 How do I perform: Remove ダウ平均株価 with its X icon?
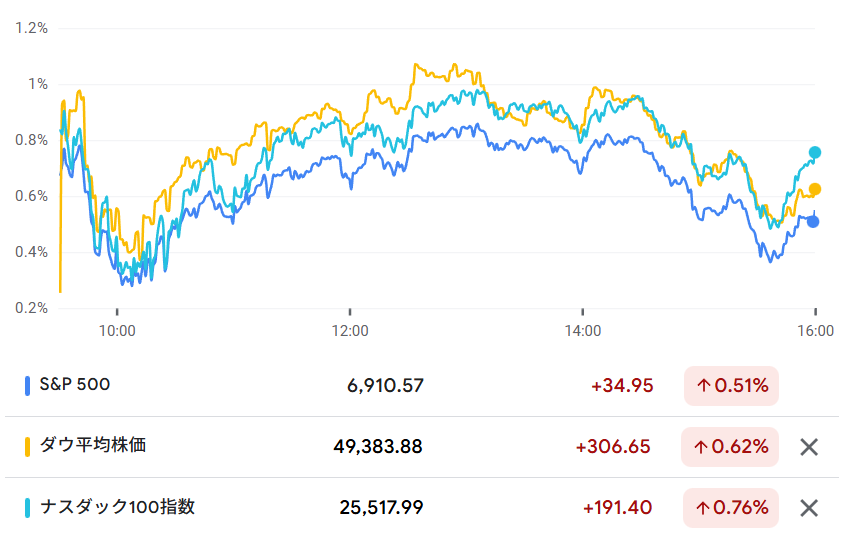point(809,447)
